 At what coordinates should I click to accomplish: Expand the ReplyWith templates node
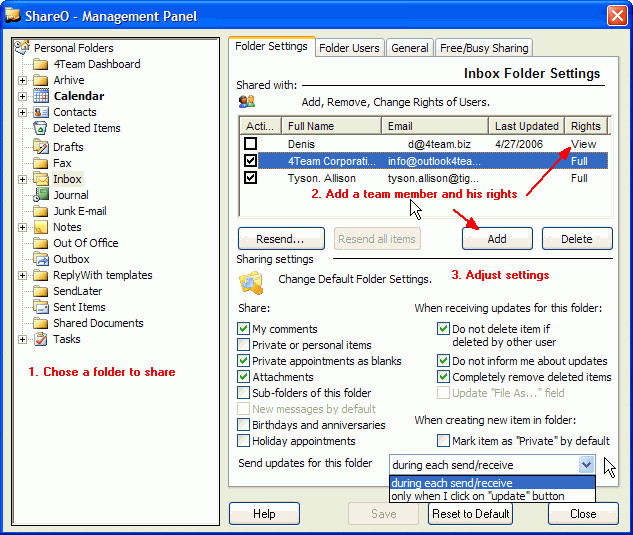pyautogui.click(x=23, y=275)
